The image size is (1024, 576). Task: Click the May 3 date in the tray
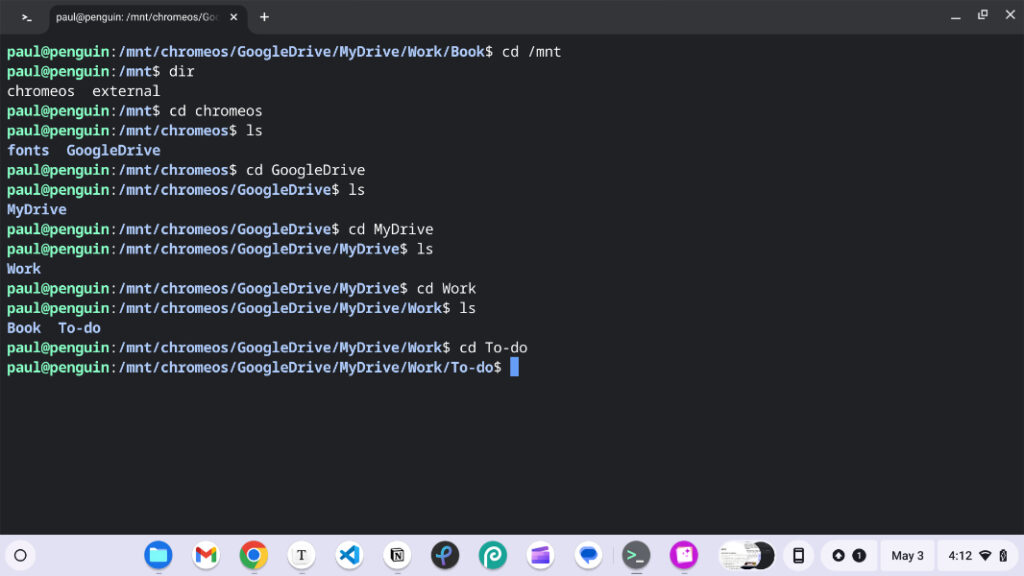tap(908, 555)
